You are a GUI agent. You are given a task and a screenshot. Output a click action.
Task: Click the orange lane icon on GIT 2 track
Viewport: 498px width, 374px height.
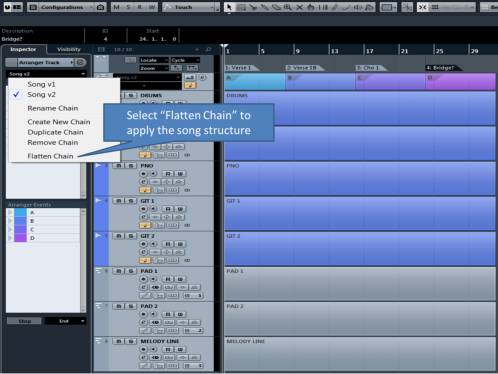(145, 260)
